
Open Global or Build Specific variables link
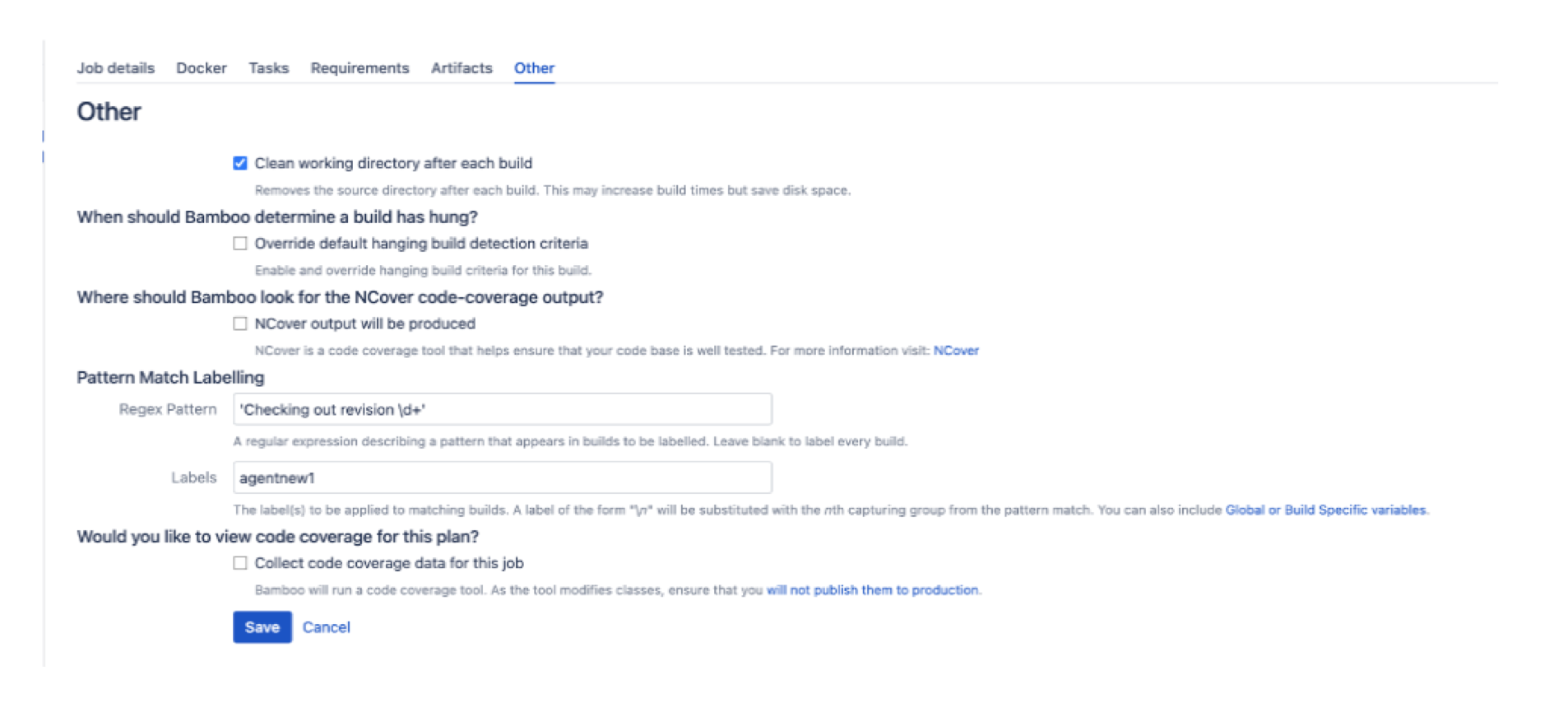coord(1324,510)
